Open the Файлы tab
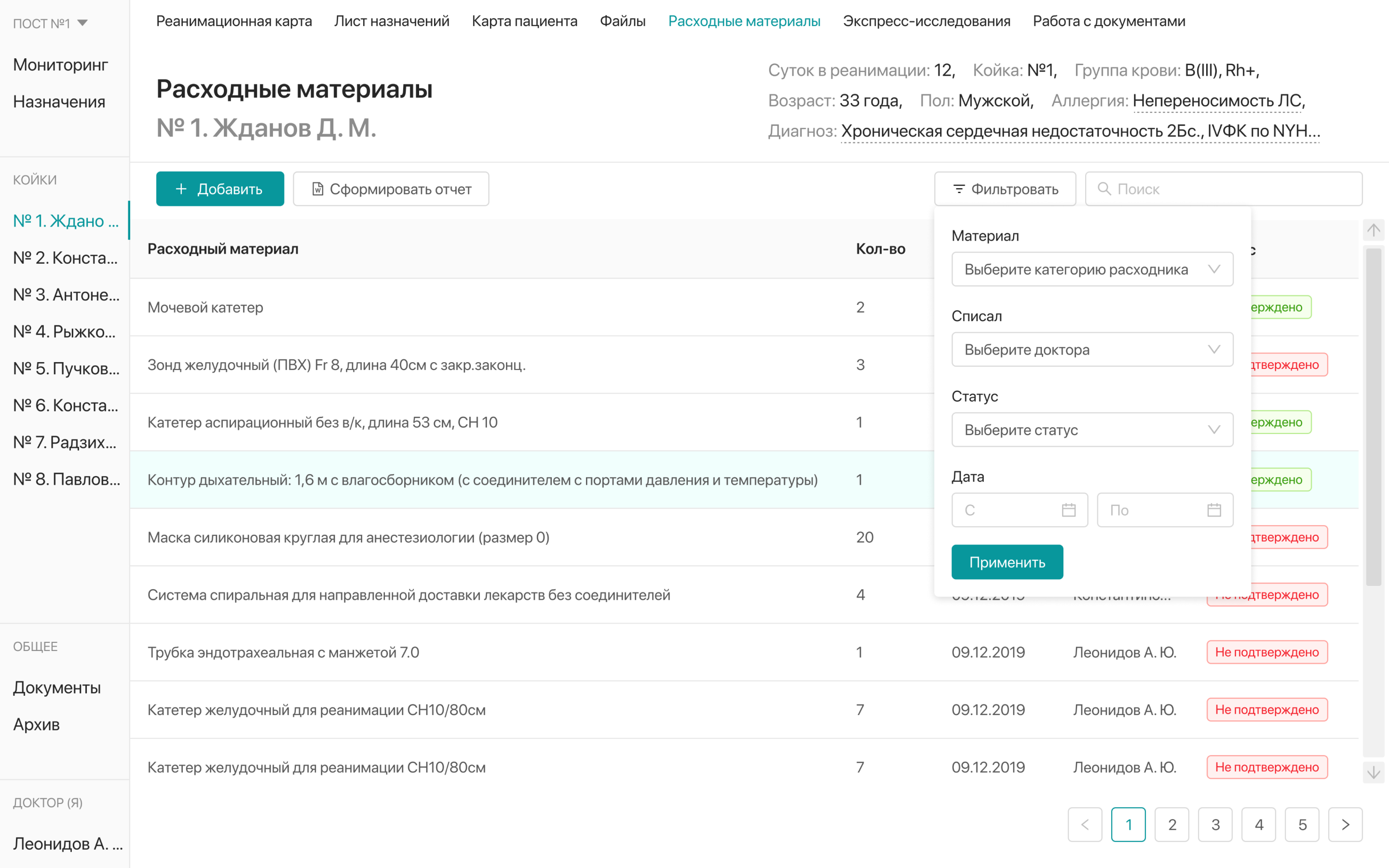1389x868 pixels. tap(623, 21)
